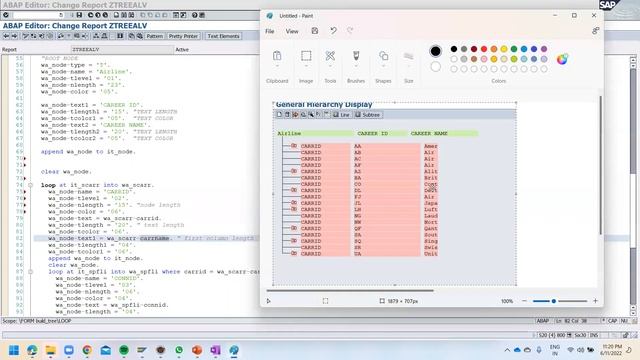Click the Share icon in Paint title area
640x360 pixels.
[x=596, y=31]
